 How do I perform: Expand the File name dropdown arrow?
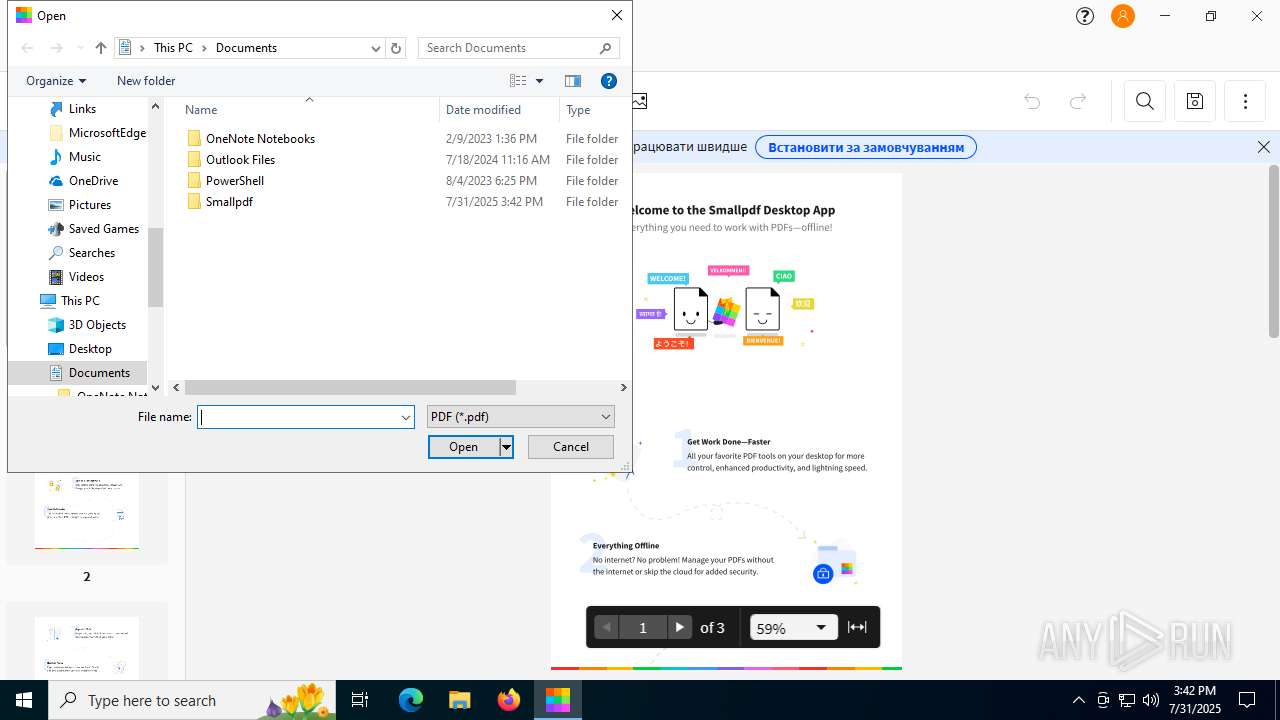[x=406, y=417]
